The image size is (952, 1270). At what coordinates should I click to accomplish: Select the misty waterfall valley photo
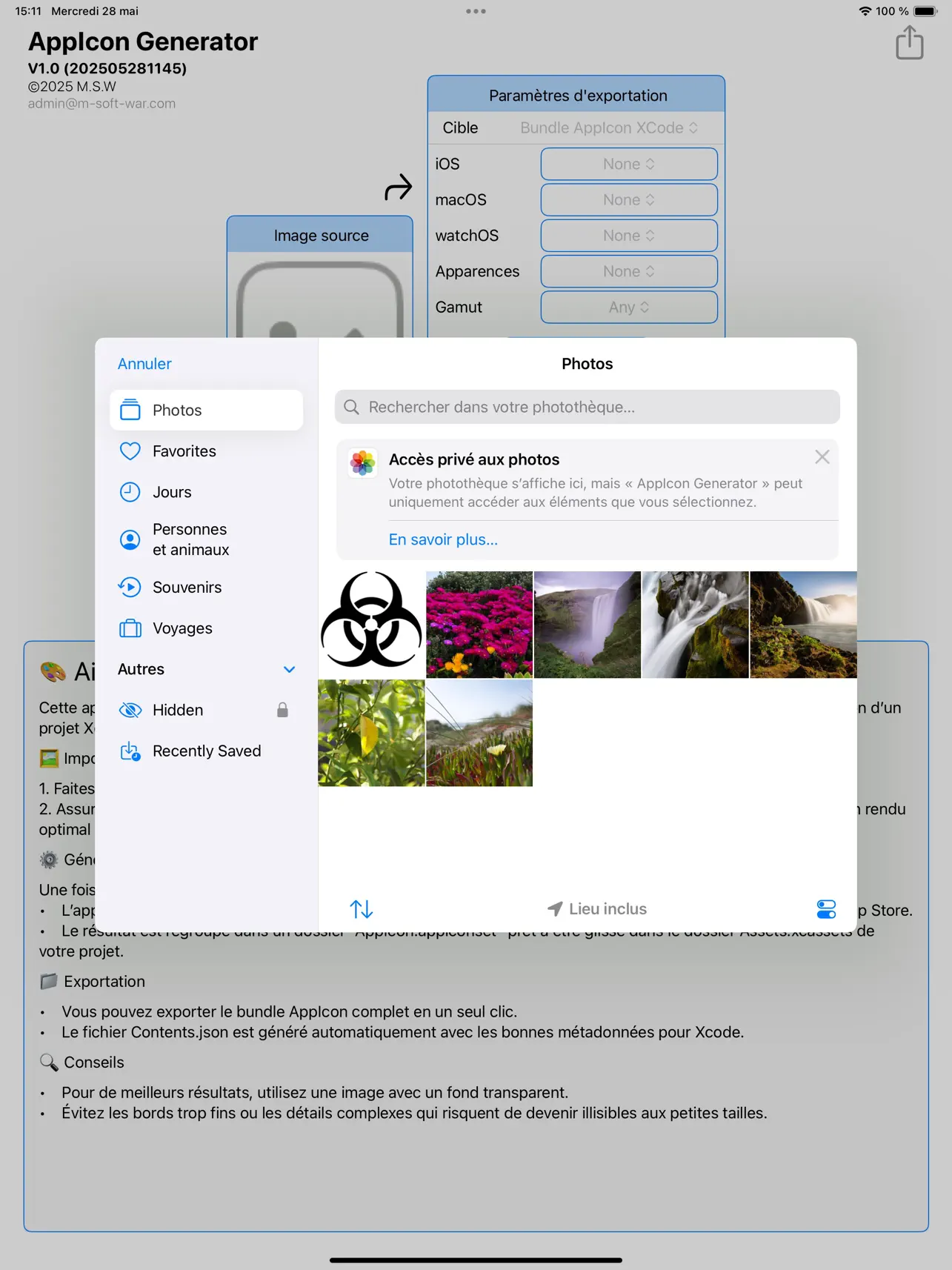tap(587, 625)
